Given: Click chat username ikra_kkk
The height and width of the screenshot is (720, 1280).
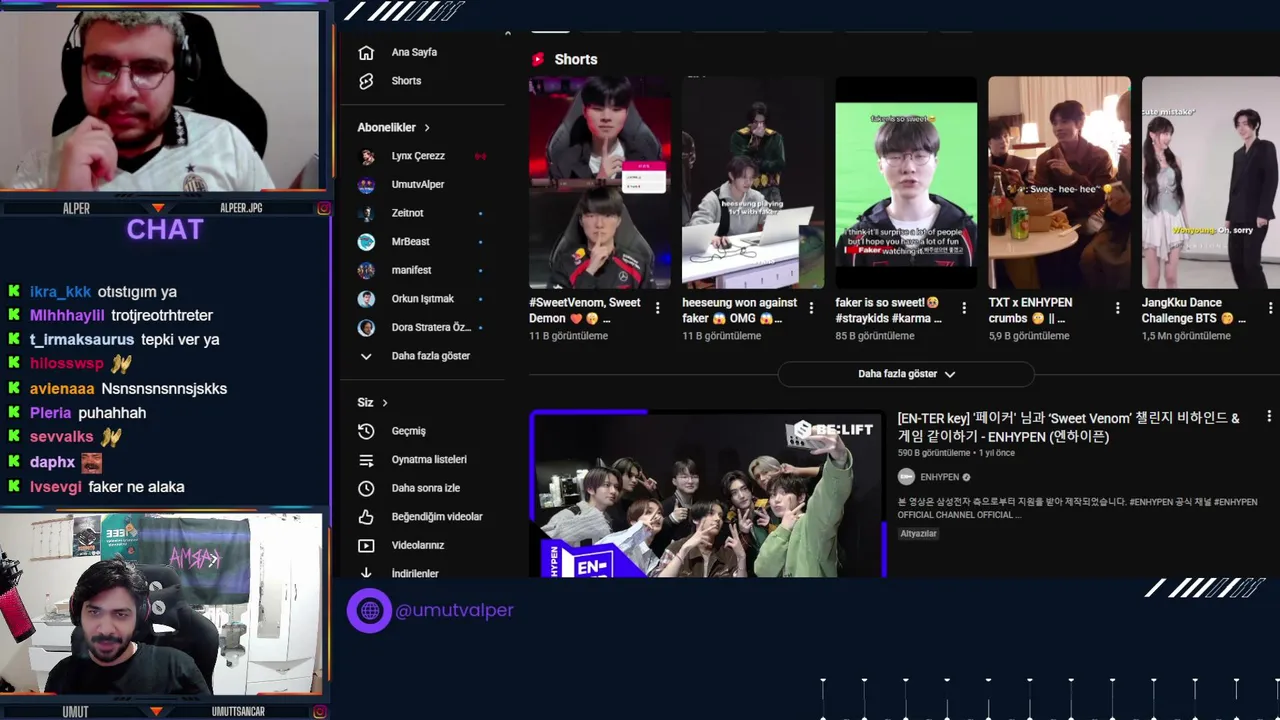Looking at the screenshot, I should pos(60,292).
